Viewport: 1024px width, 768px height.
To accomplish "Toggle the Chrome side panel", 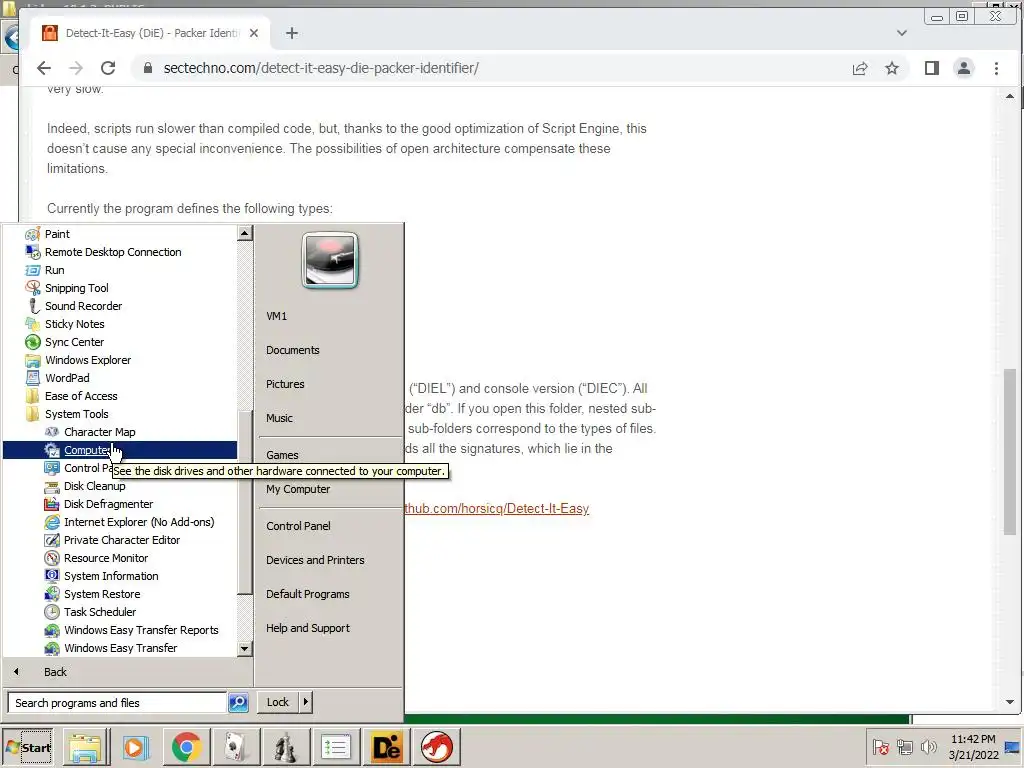I will [x=932, y=68].
